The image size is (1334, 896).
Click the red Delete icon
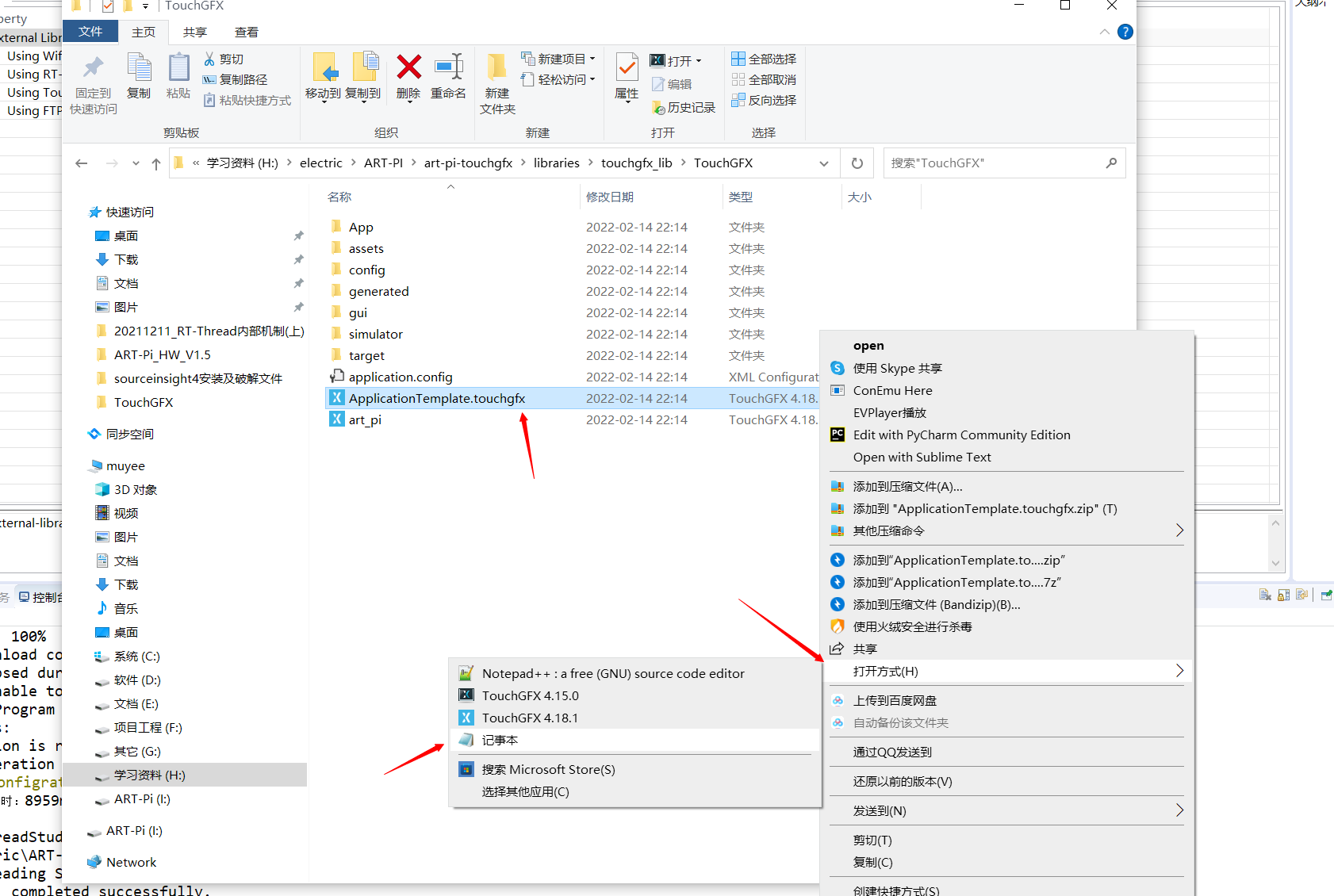tap(408, 67)
